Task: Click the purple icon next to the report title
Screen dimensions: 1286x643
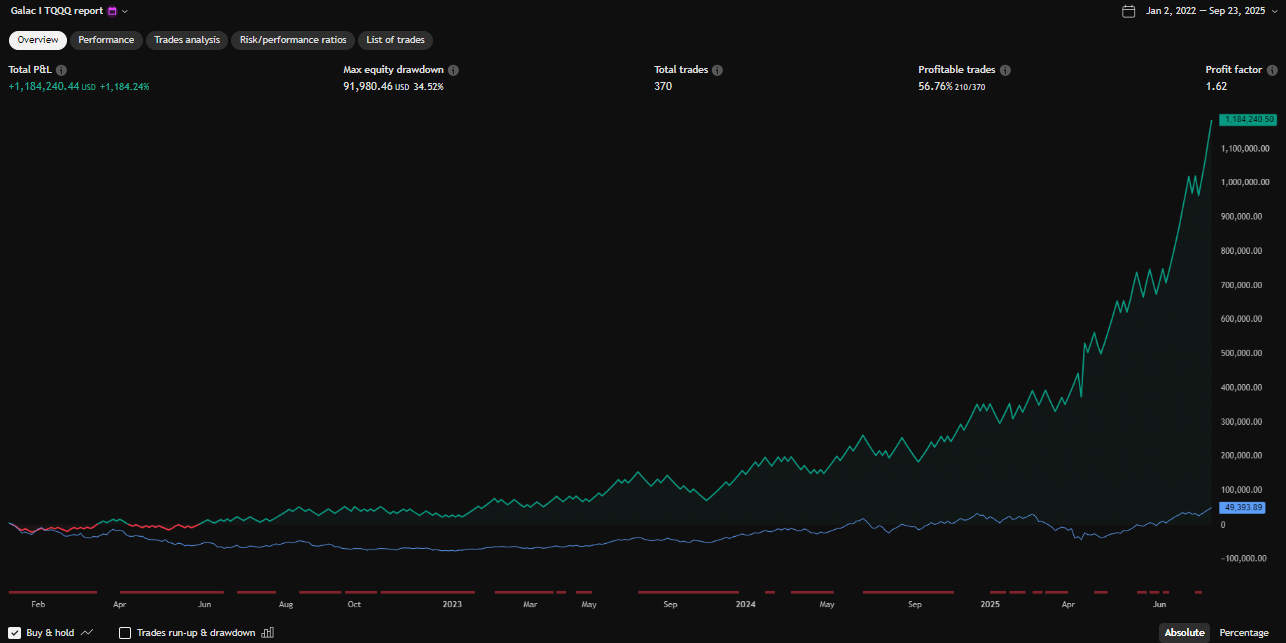Action: 112,11
